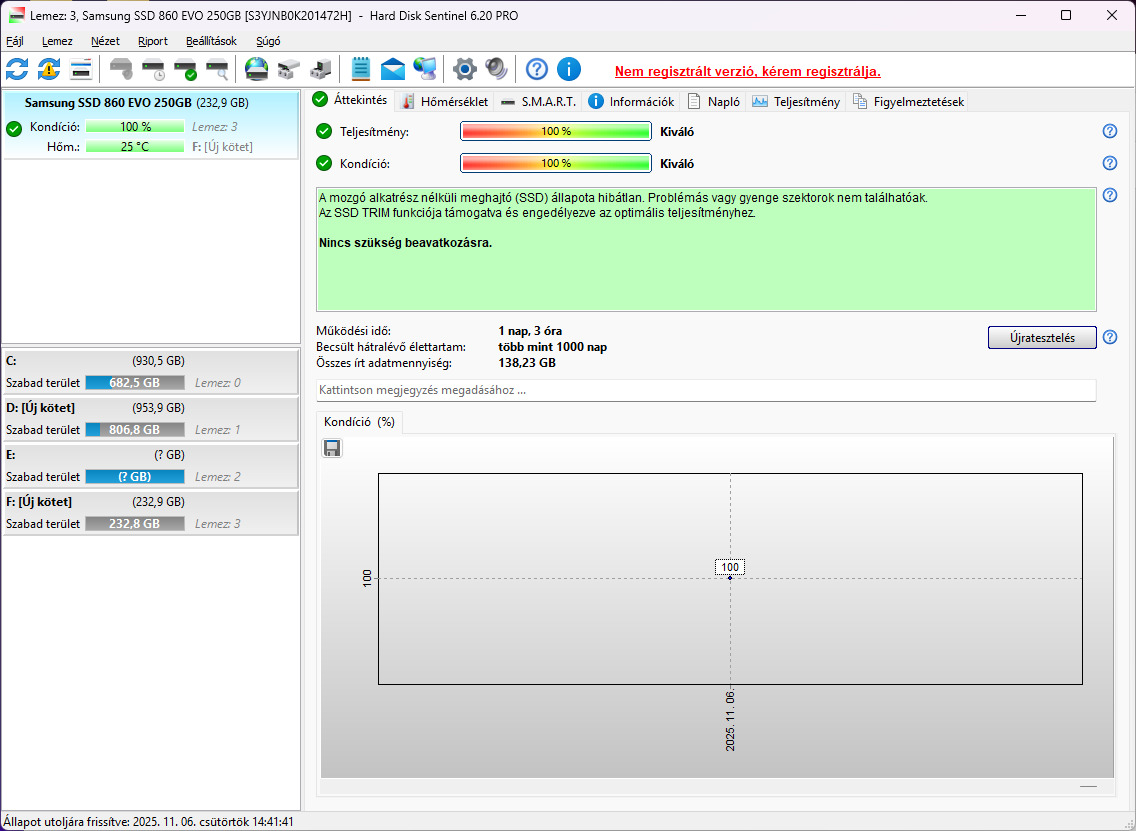Click green check icon beside Samsung SSD Kondíció
Viewport: 1136px width, 831px height.
pyautogui.click(x=14, y=129)
